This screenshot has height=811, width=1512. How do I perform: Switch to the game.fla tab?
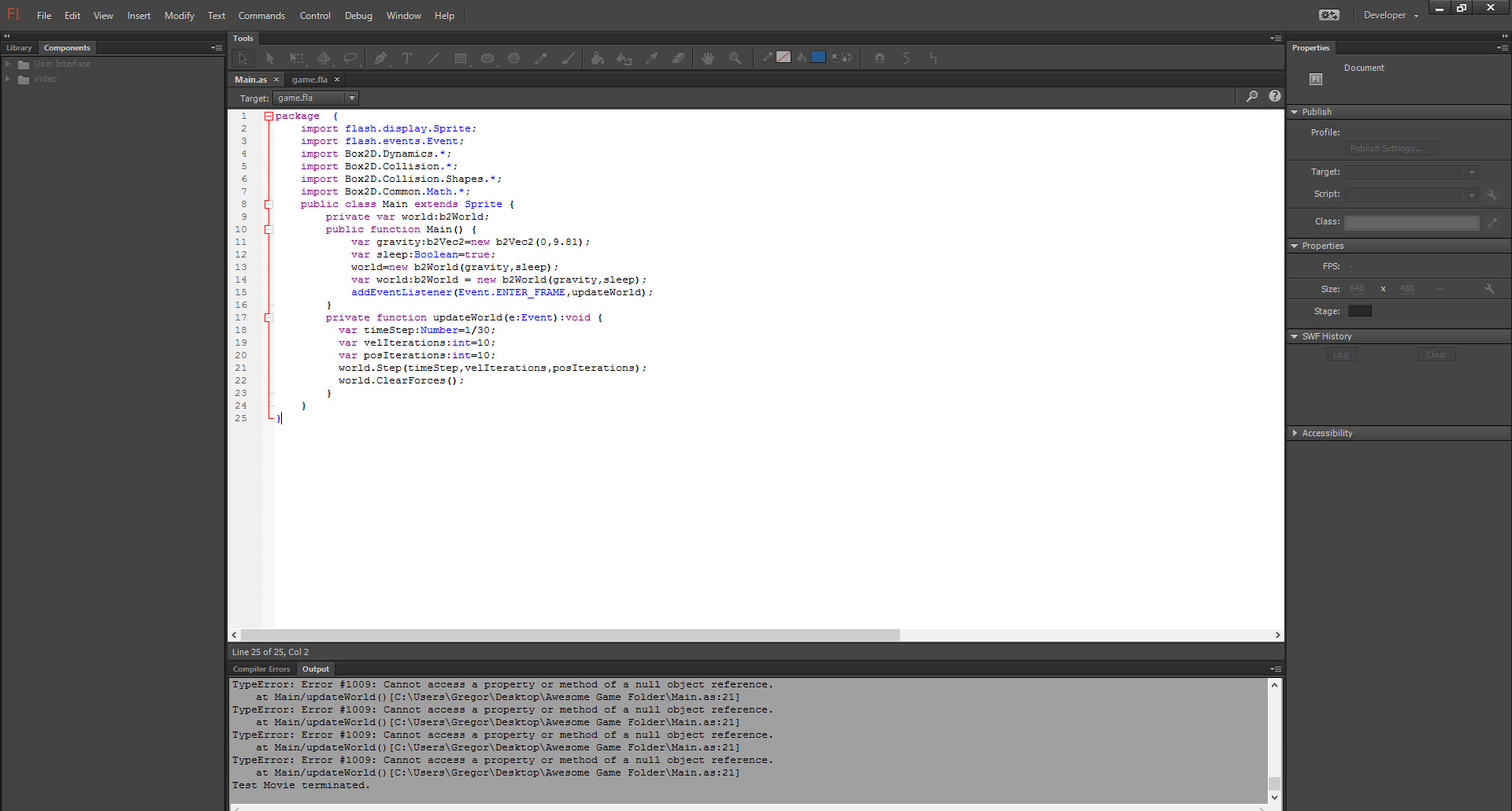[309, 80]
